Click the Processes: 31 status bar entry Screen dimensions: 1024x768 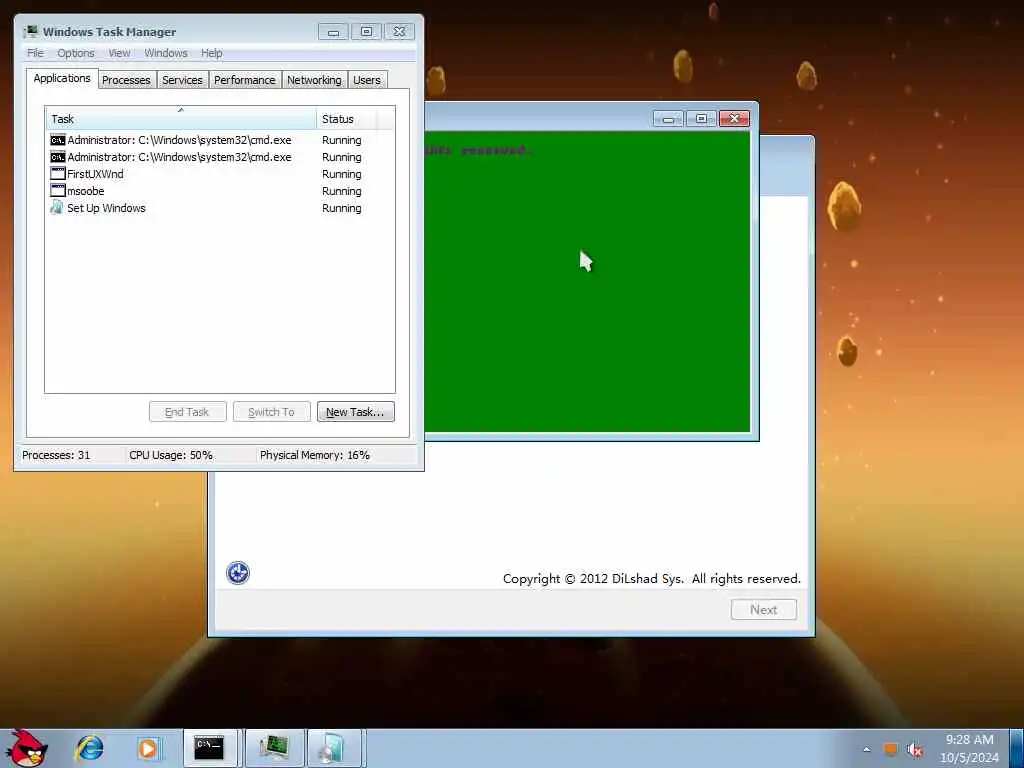[x=56, y=455]
